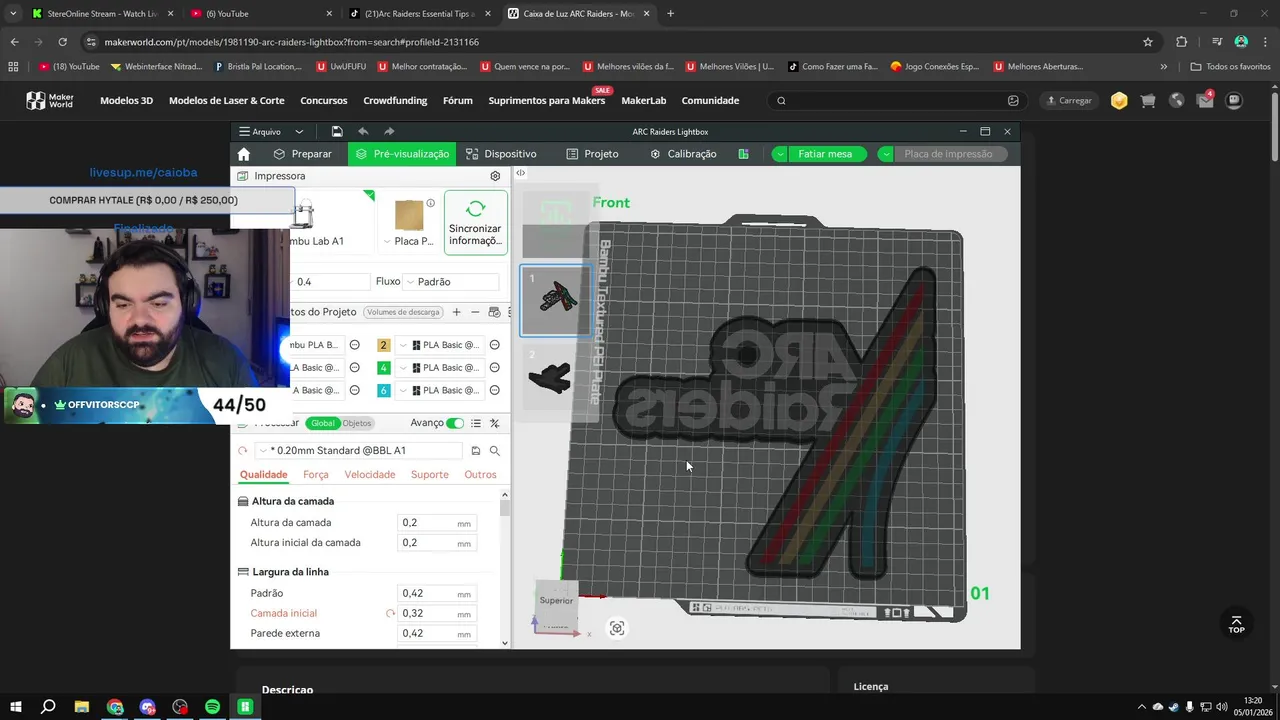Reset Camada inicial value arrow

(390, 613)
